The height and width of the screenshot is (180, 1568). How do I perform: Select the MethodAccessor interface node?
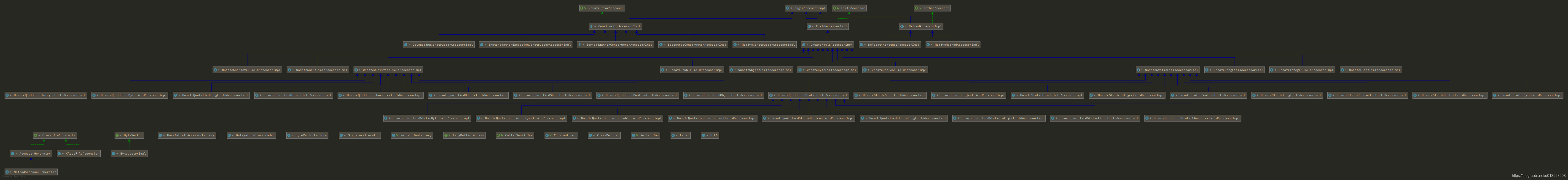tap(932, 8)
